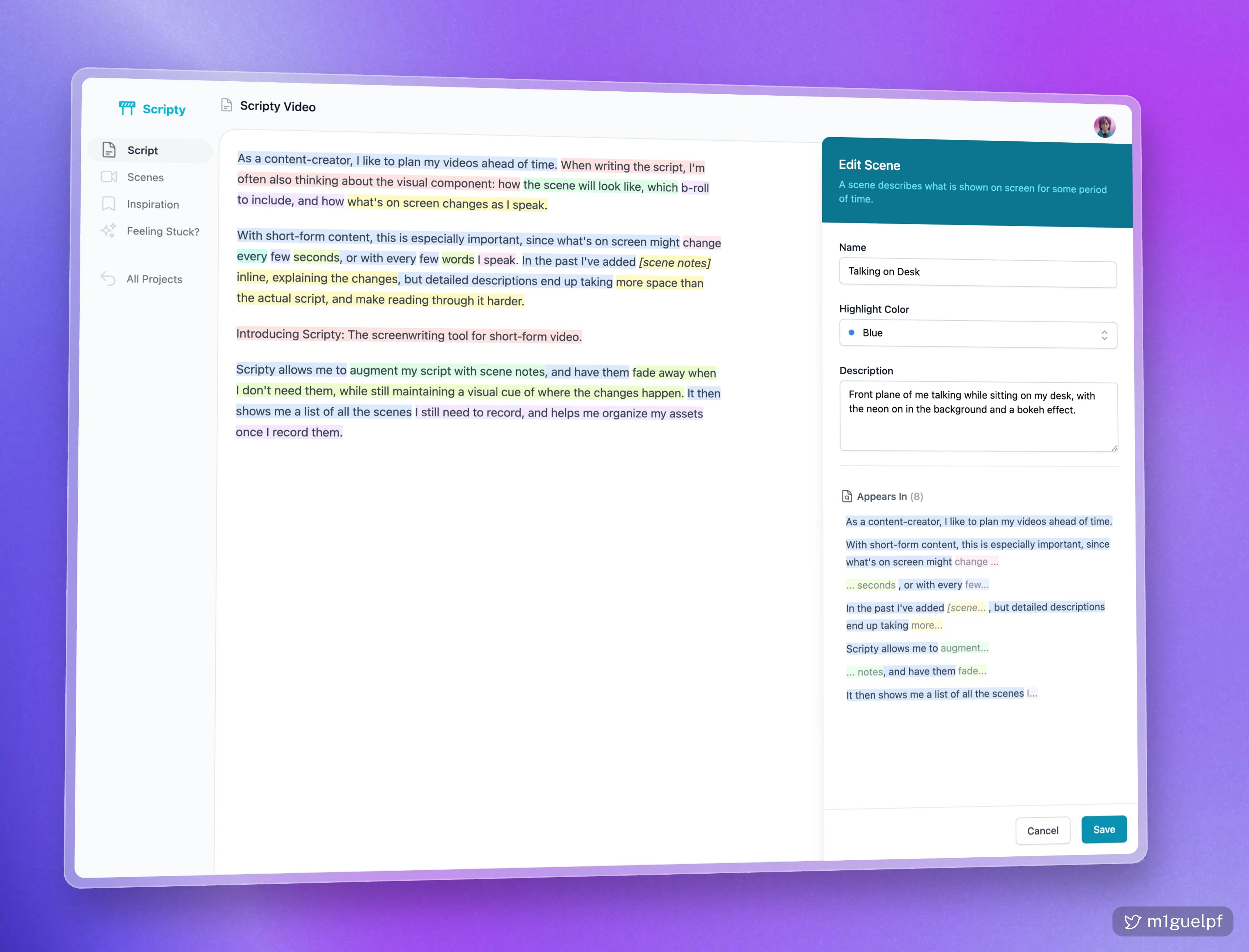
Task: Click the dropdown chevron next to Blue
Action: 1104,335
